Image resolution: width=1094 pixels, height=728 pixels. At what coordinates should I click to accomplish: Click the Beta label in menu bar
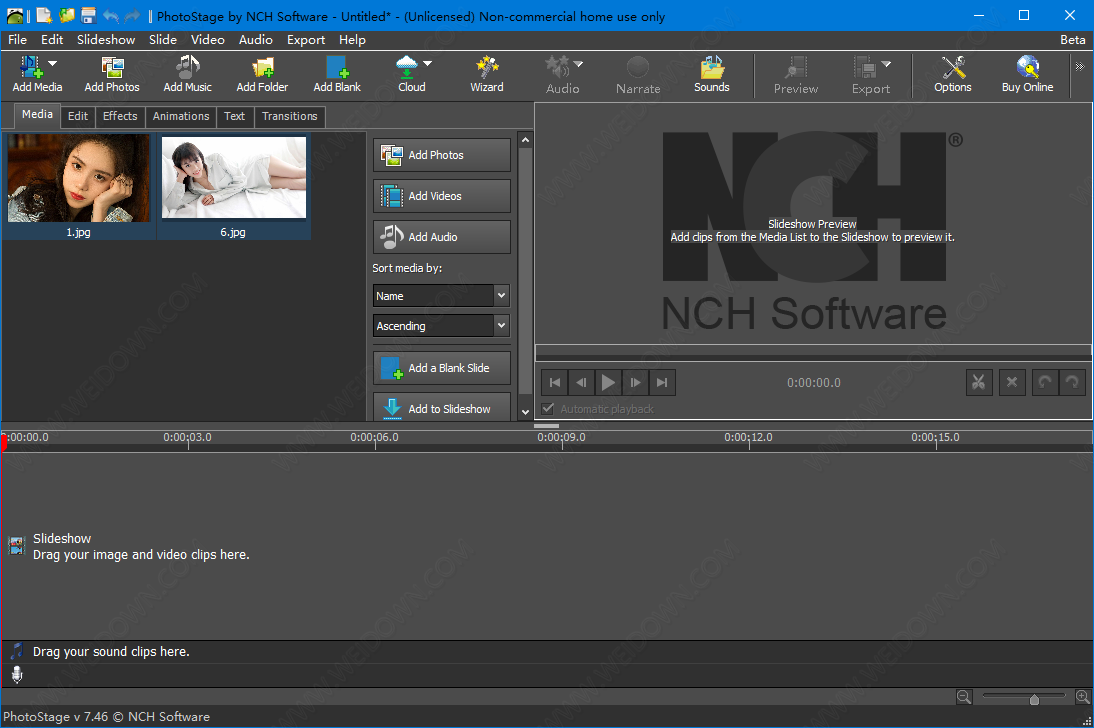[x=1072, y=40]
